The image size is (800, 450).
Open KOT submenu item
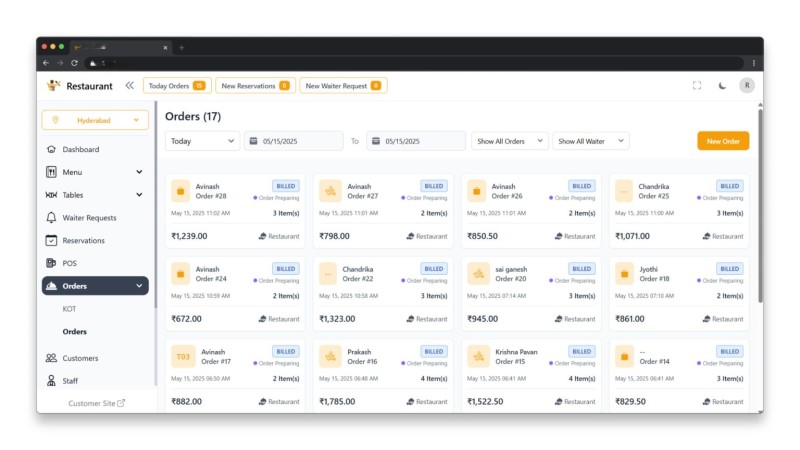(x=69, y=309)
